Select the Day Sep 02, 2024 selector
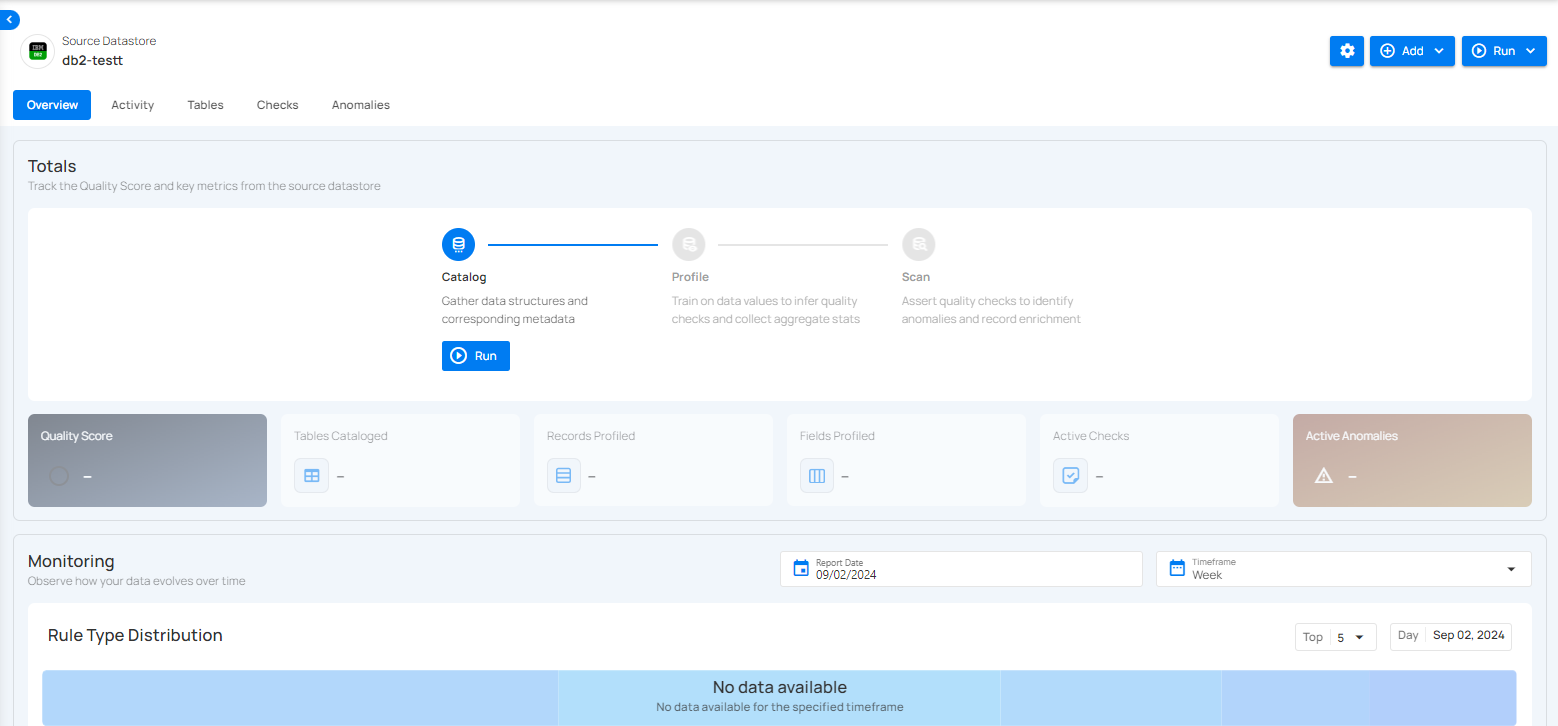 click(1451, 636)
